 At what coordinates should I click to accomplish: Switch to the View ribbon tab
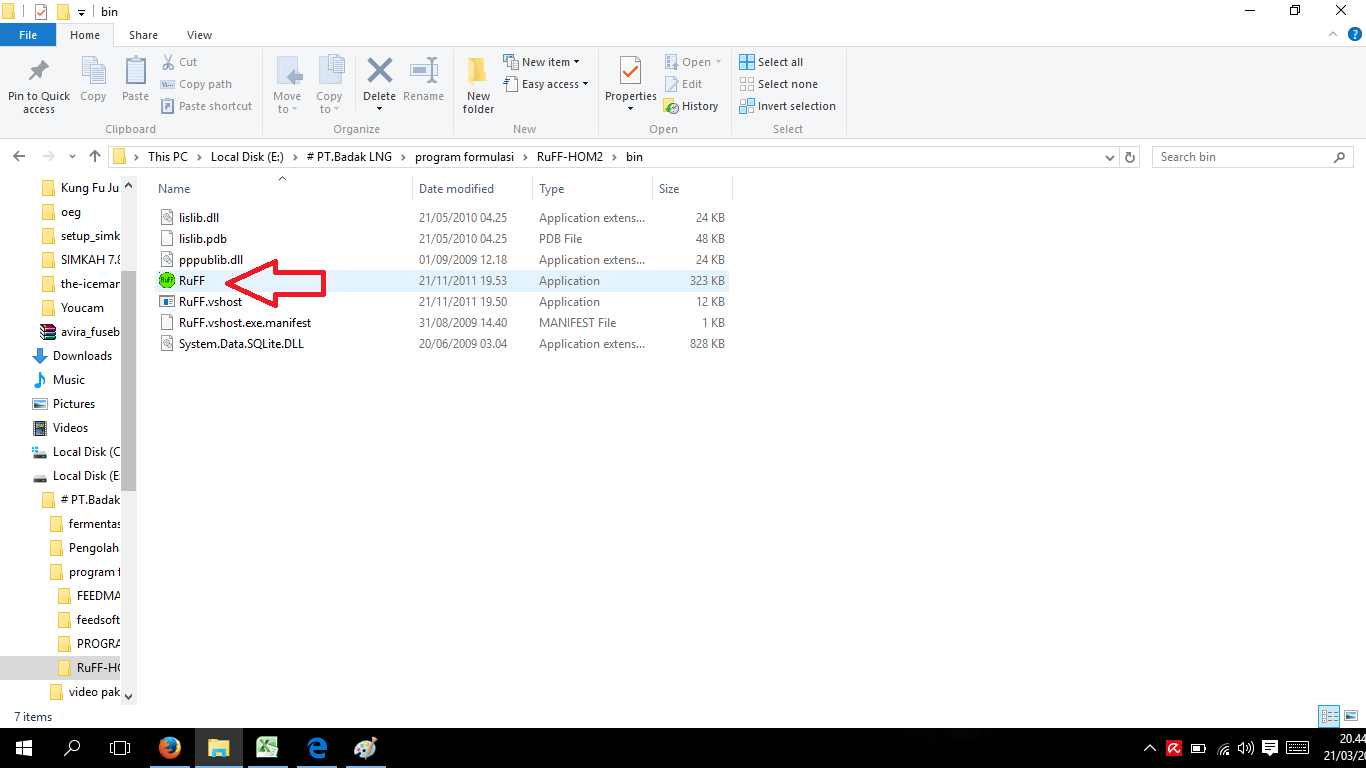click(199, 35)
